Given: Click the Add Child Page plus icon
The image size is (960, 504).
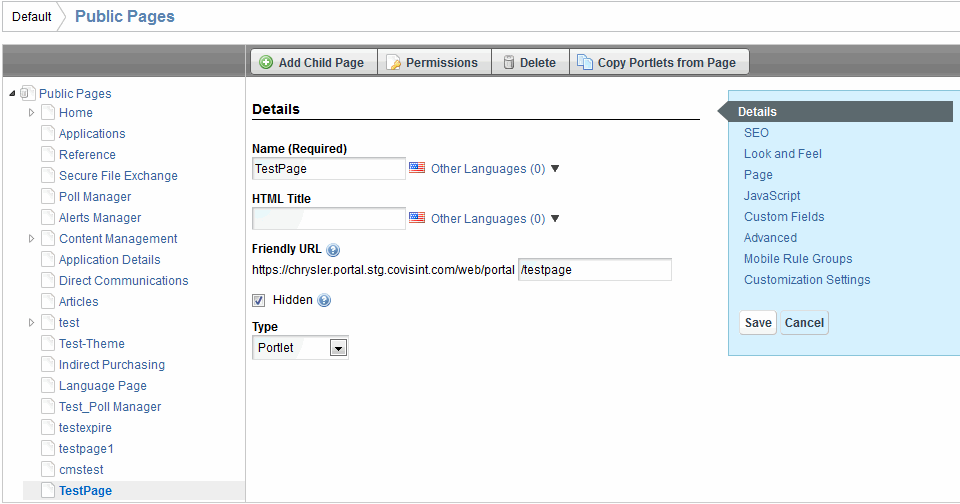Looking at the screenshot, I should coord(266,62).
